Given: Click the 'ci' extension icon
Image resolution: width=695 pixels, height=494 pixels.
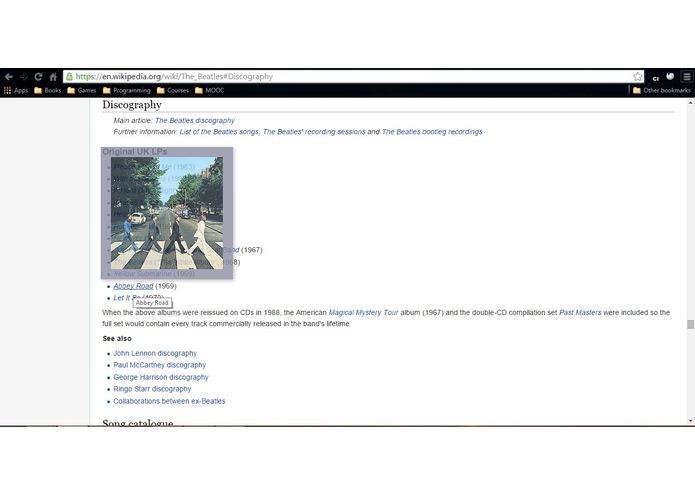Looking at the screenshot, I should point(656,78).
